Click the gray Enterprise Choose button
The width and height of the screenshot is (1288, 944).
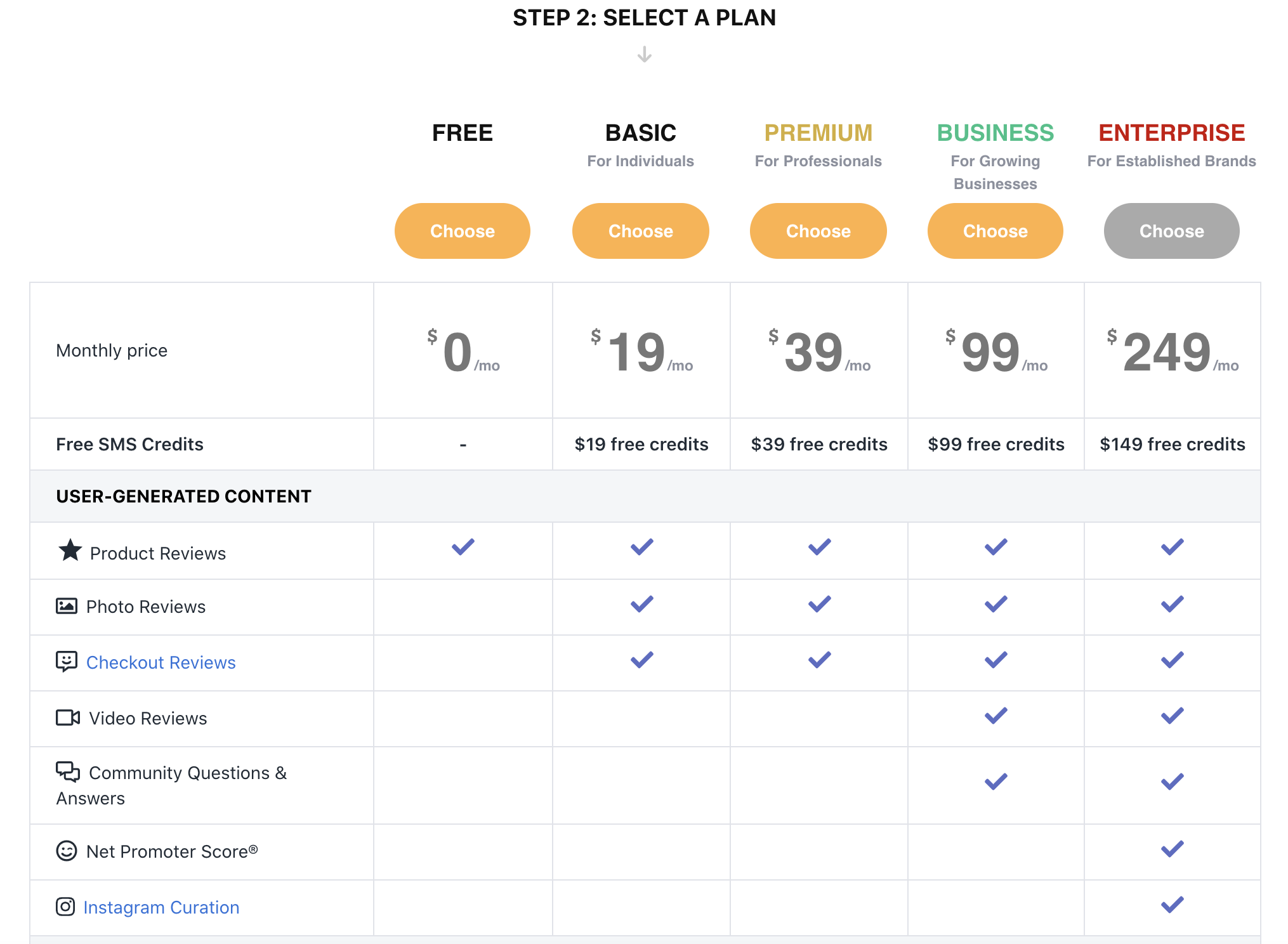(x=1171, y=231)
